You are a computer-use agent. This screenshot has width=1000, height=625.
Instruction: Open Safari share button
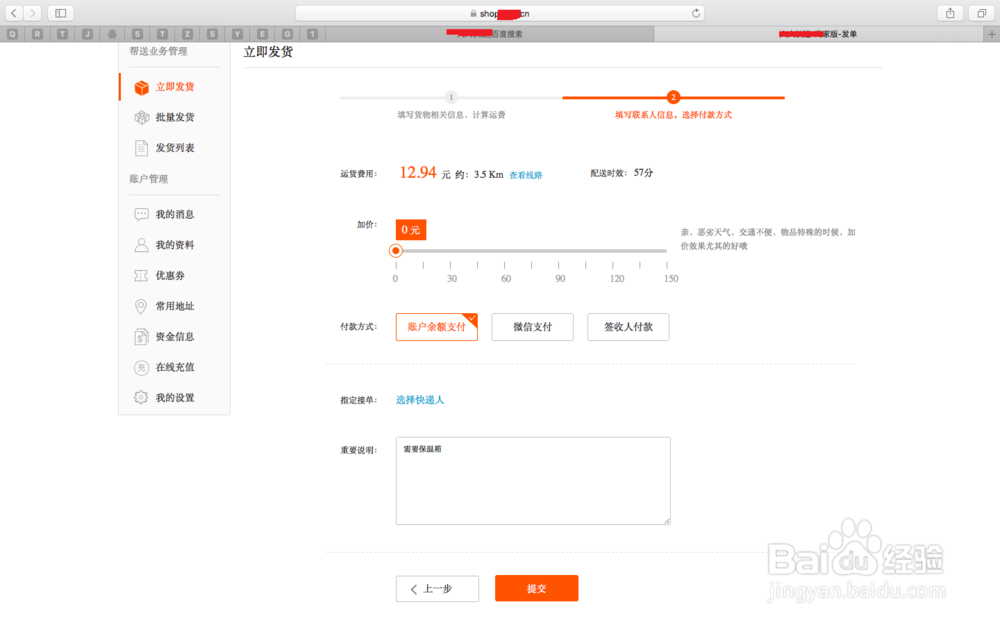pyautogui.click(x=950, y=13)
